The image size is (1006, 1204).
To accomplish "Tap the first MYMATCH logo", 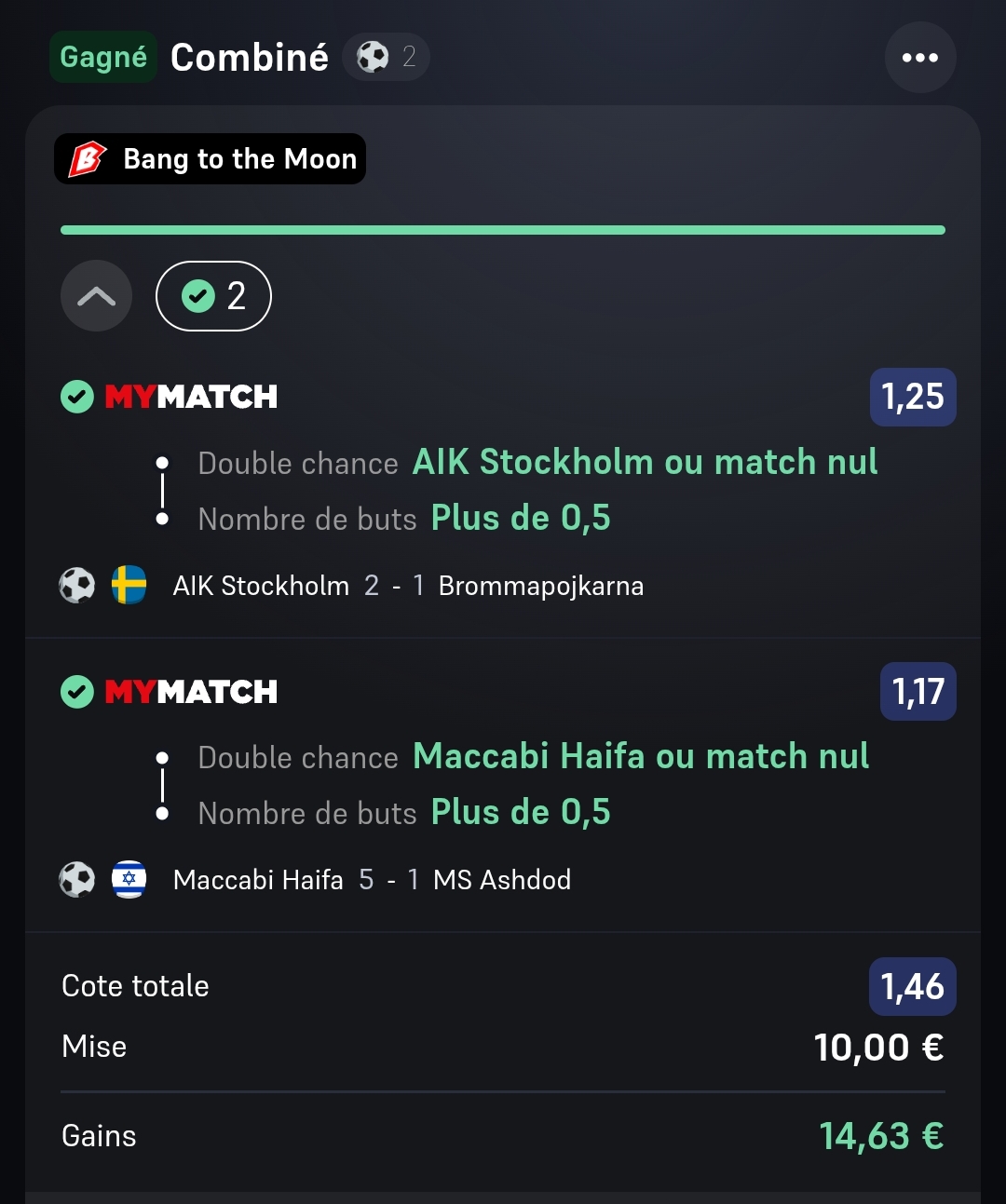I will [191, 398].
